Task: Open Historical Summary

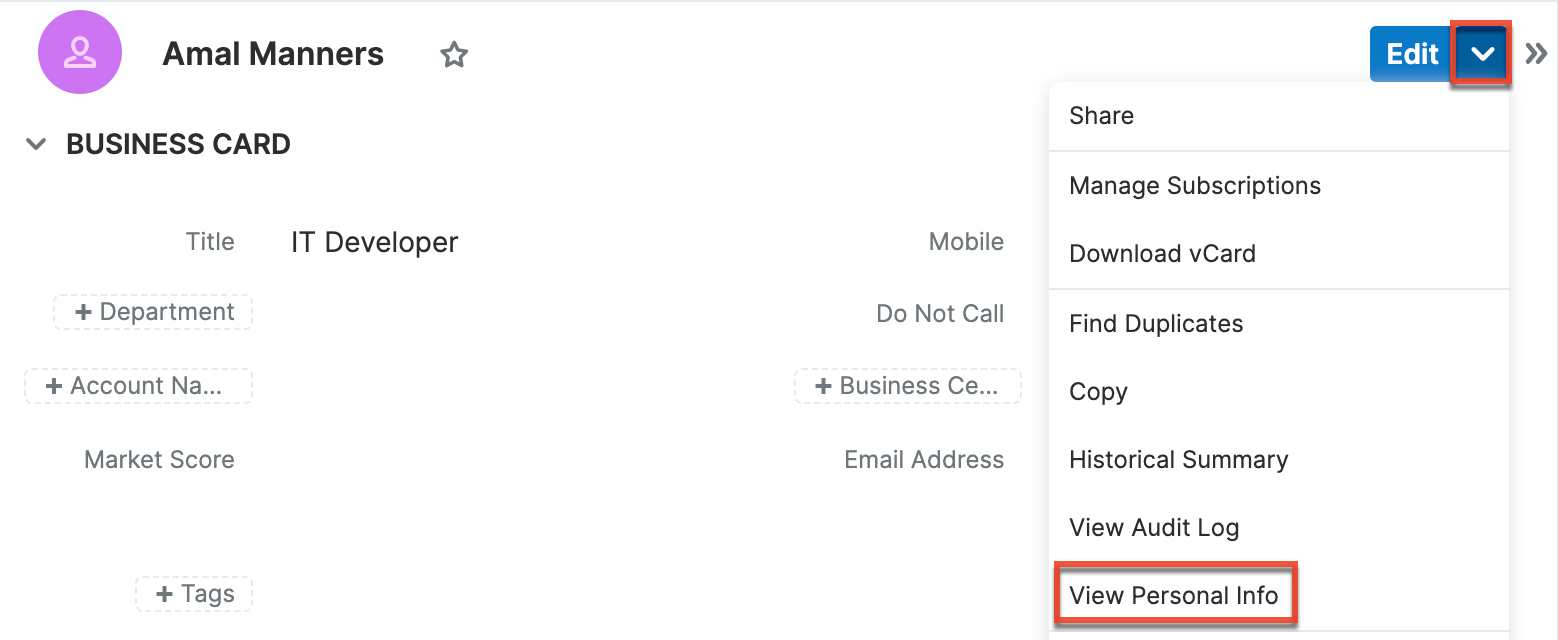Action: coord(1178,459)
